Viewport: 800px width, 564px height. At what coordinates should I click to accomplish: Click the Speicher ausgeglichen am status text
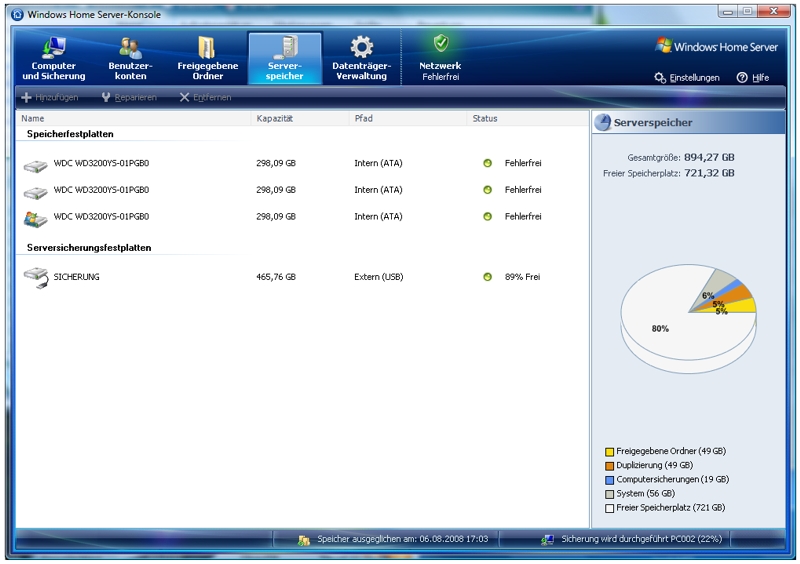coord(403,539)
